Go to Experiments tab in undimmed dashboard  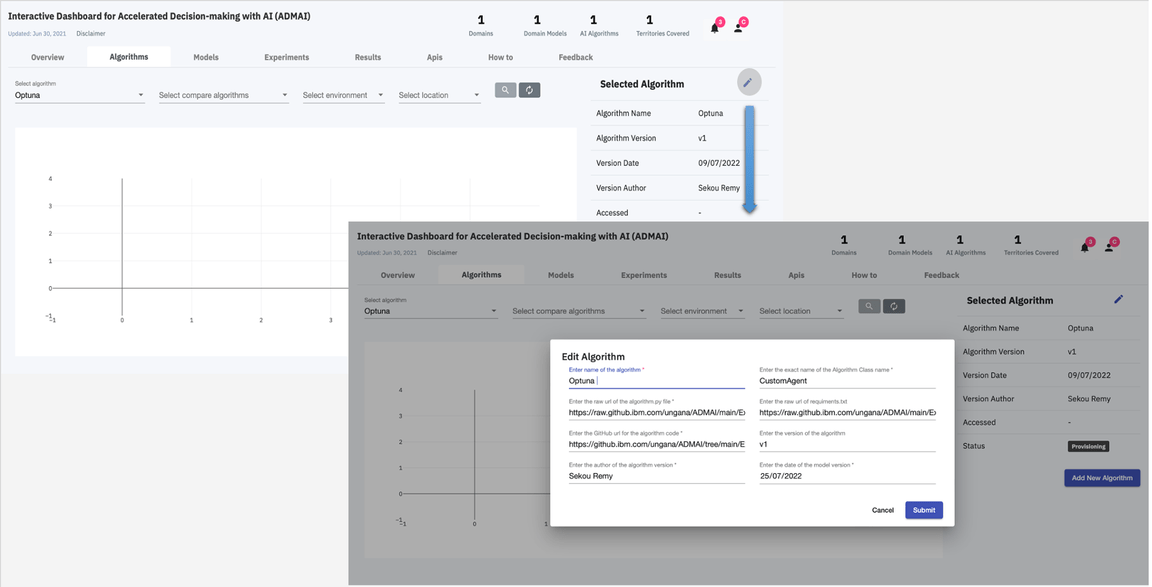point(286,57)
